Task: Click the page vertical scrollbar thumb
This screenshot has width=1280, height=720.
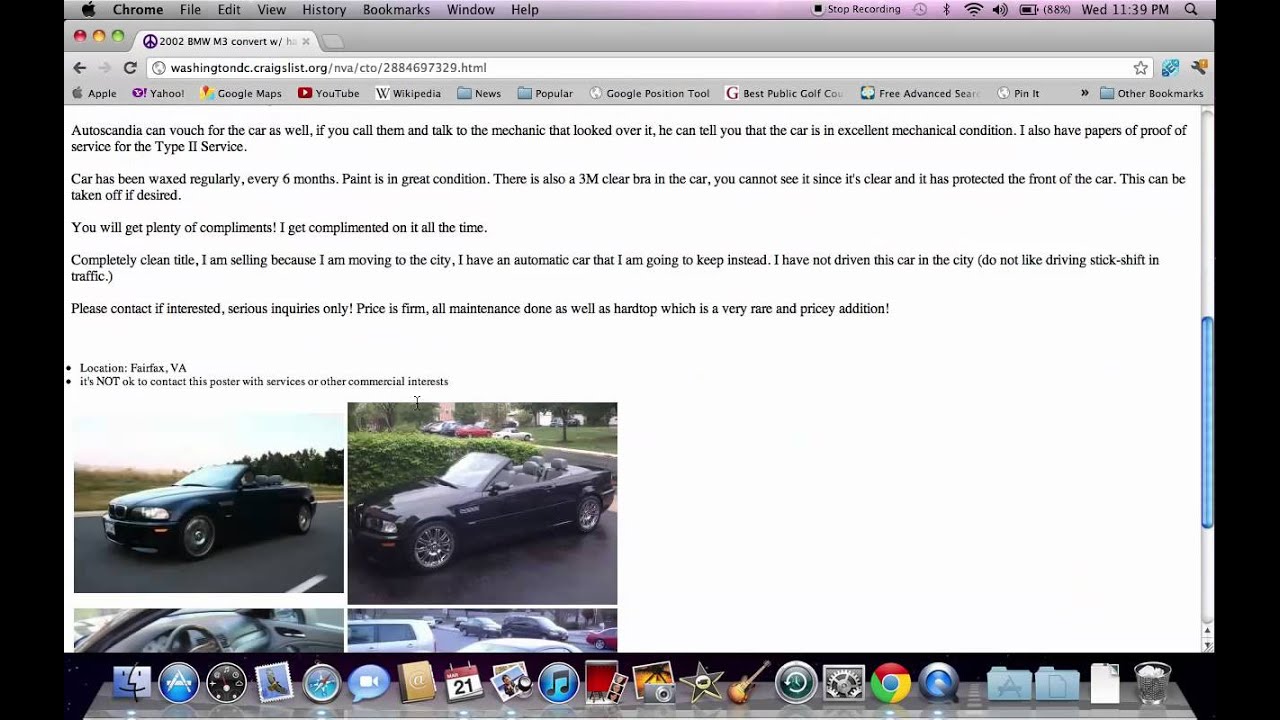Action: pyautogui.click(x=1207, y=422)
